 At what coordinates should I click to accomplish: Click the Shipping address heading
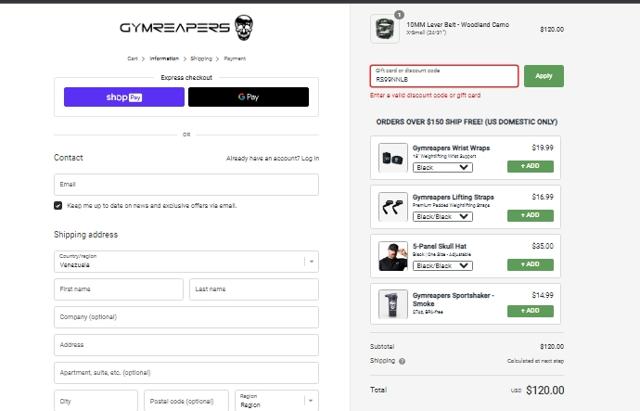tap(86, 235)
